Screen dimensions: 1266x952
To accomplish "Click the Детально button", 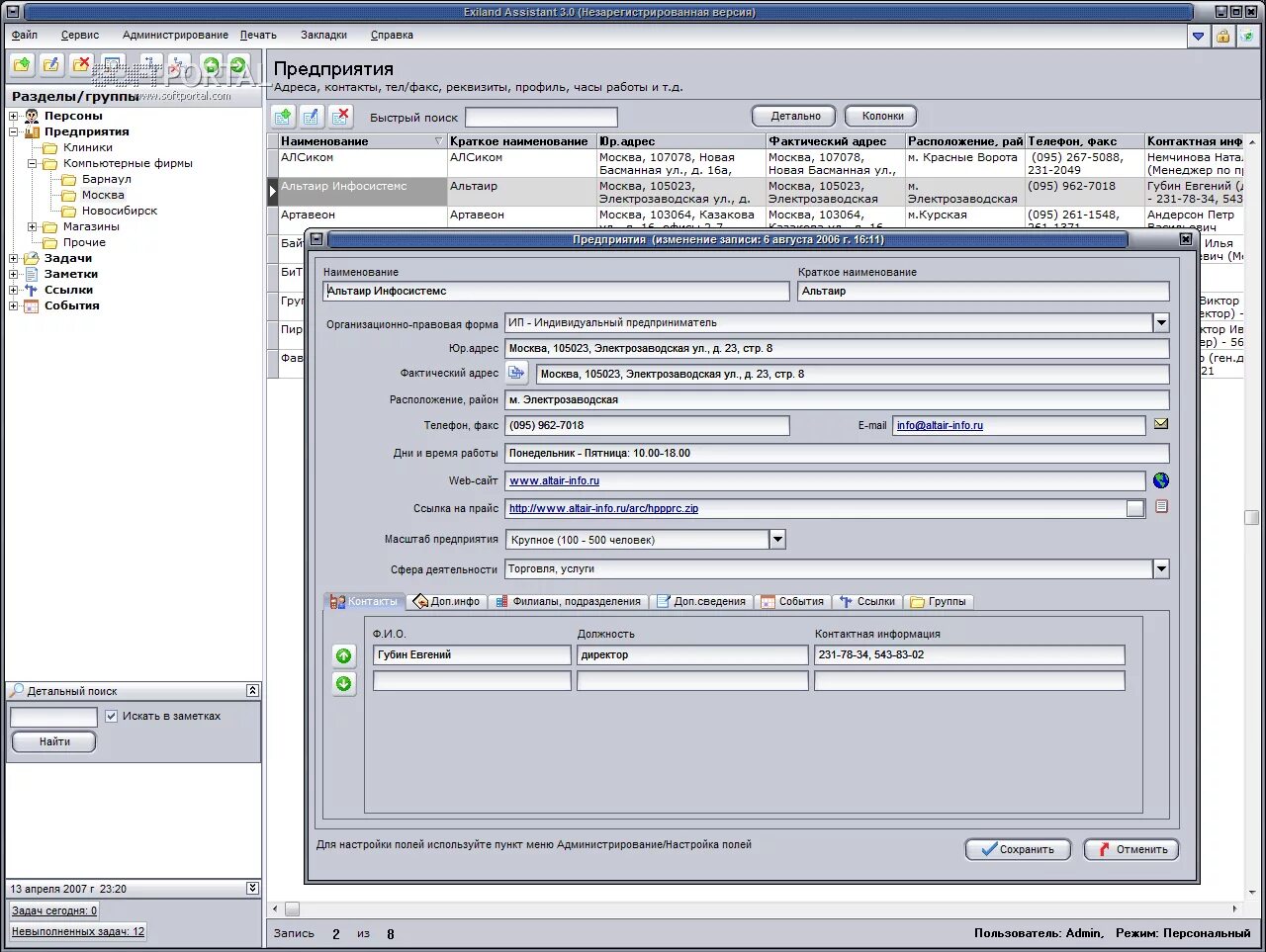I will click(x=794, y=116).
